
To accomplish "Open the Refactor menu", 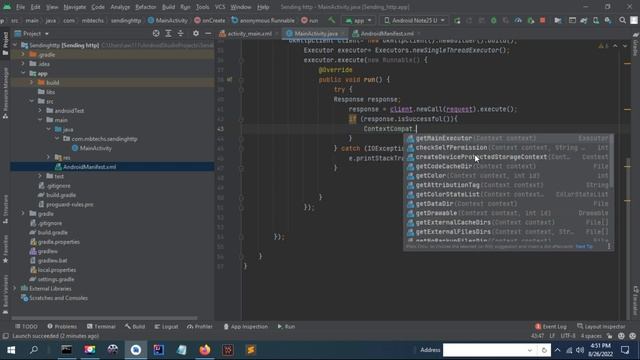I will (146, 7).
